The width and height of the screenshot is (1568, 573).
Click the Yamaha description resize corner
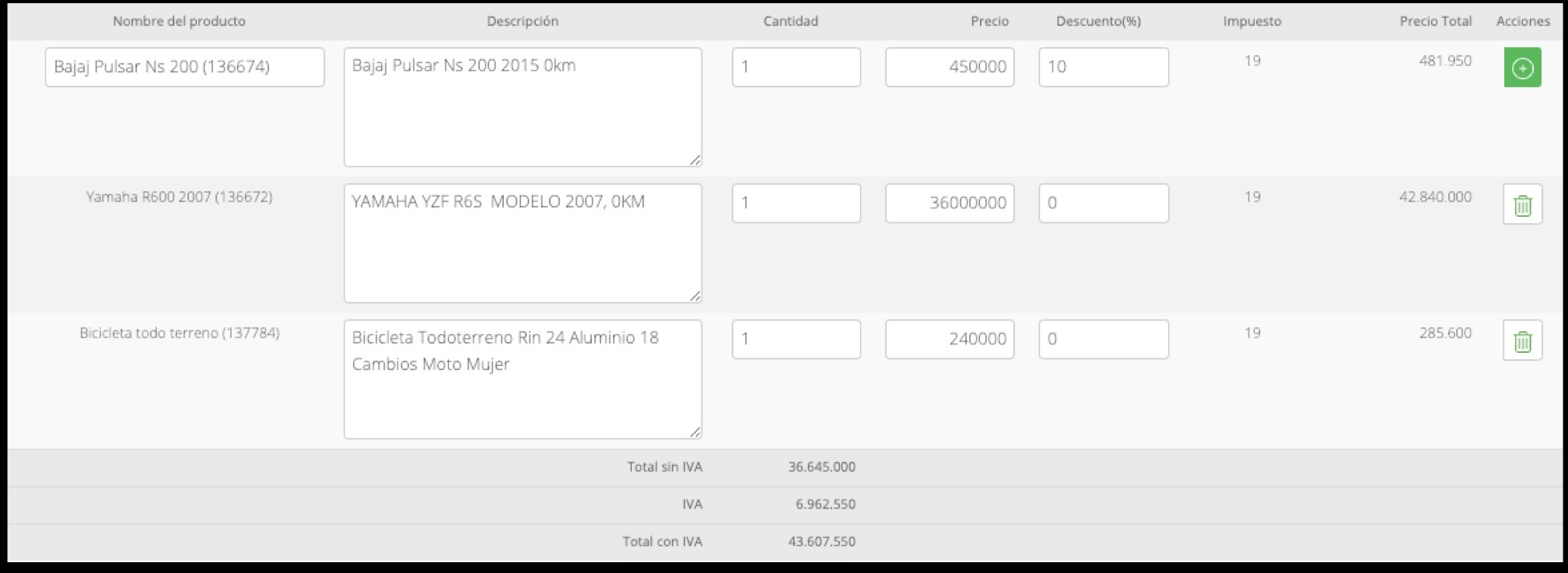(695, 295)
